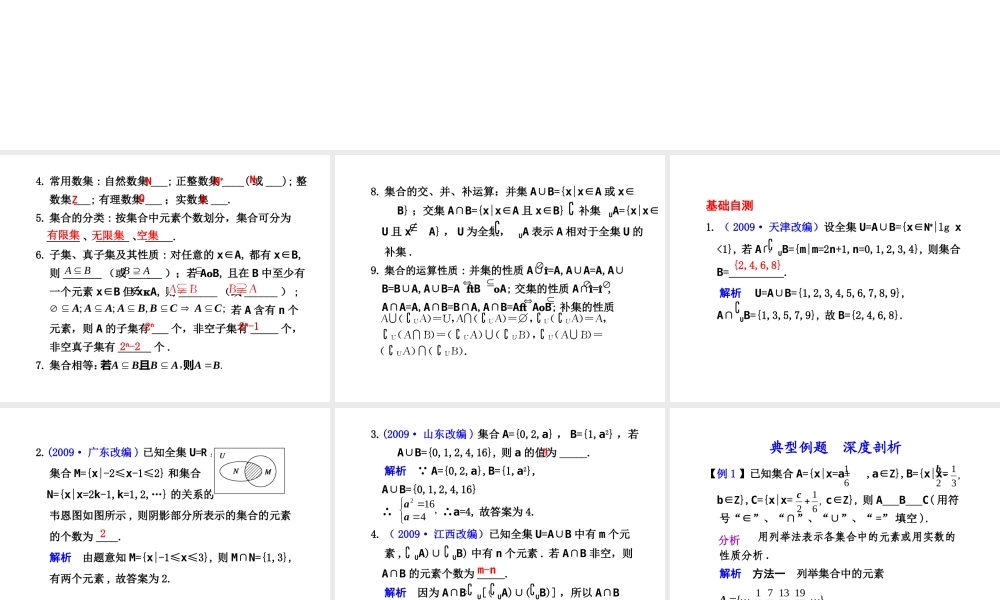This screenshot has width=1000, height=600.
Task: Click the line U=A∪B={1,2,3,4,5,6,7,8,9}
Action: point(830,293)
